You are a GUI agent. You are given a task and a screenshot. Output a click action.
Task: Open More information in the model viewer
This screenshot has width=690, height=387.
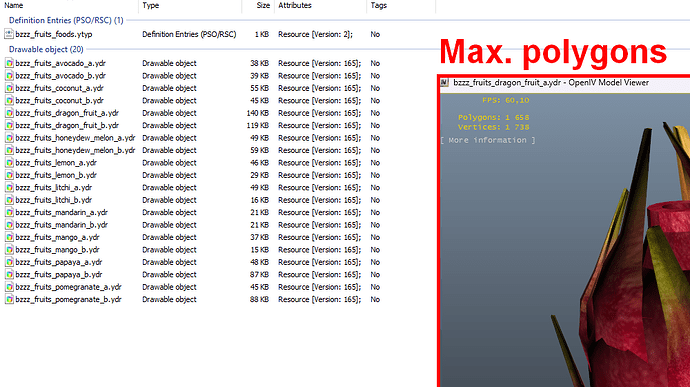pyautogui.click(x=488, y=140)
